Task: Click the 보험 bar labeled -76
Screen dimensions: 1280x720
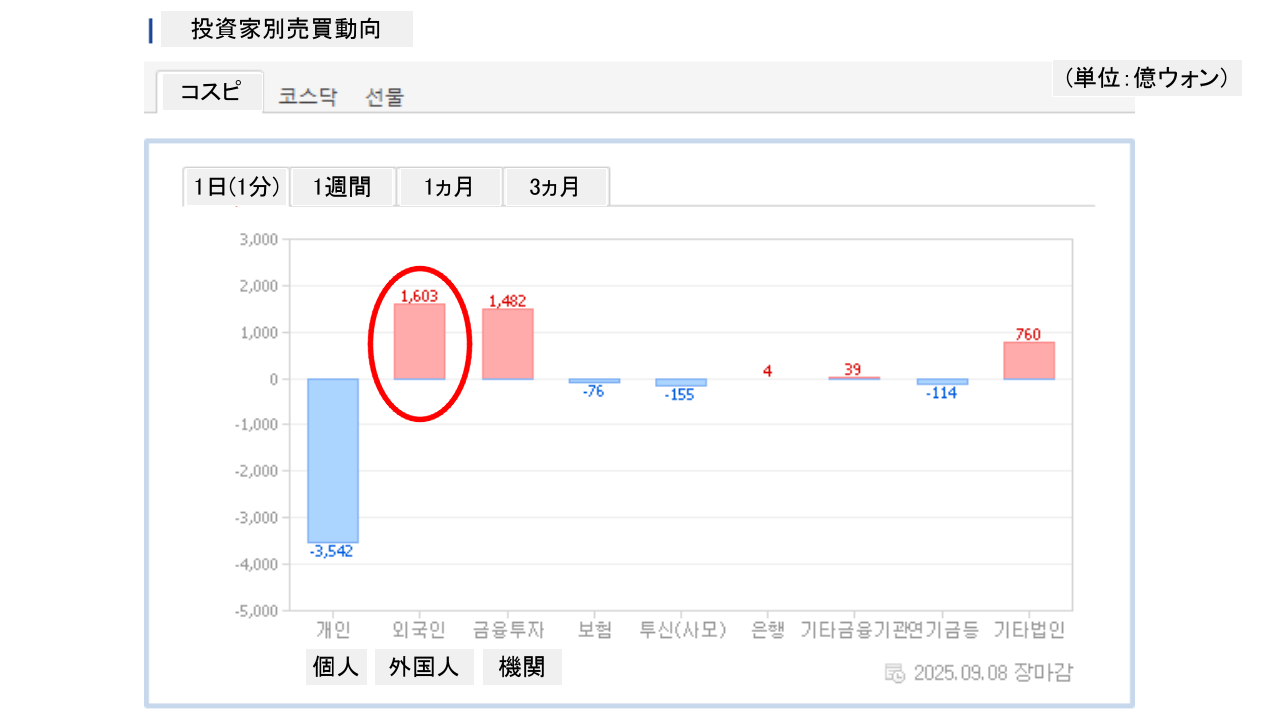Action: pyautogui.click(x=594, y=381)
